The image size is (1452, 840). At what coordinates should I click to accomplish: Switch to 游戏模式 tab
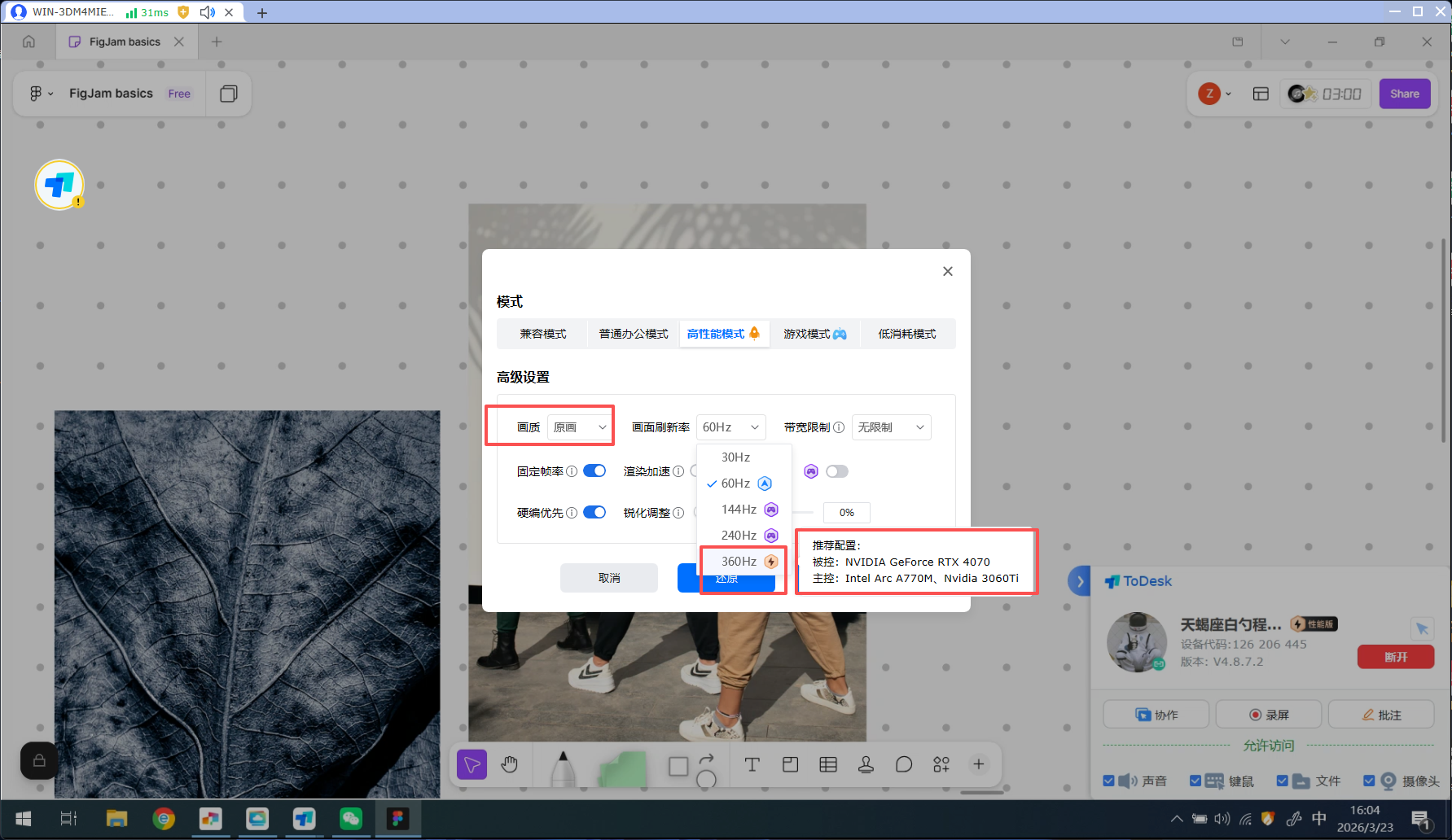[815, 334]
